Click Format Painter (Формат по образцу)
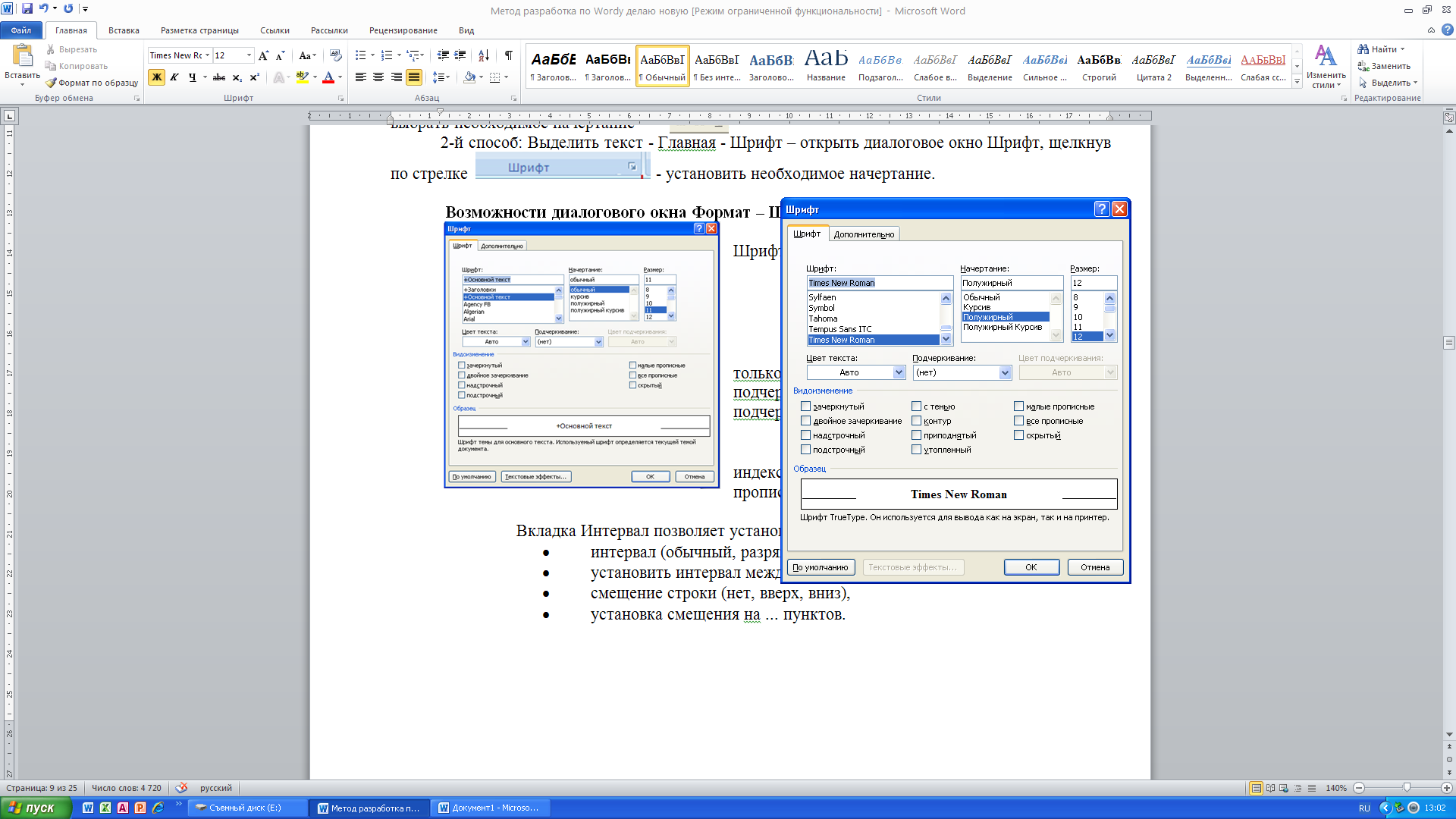The width and height of the screenshot is (1456, 819). tap(92, 83)
